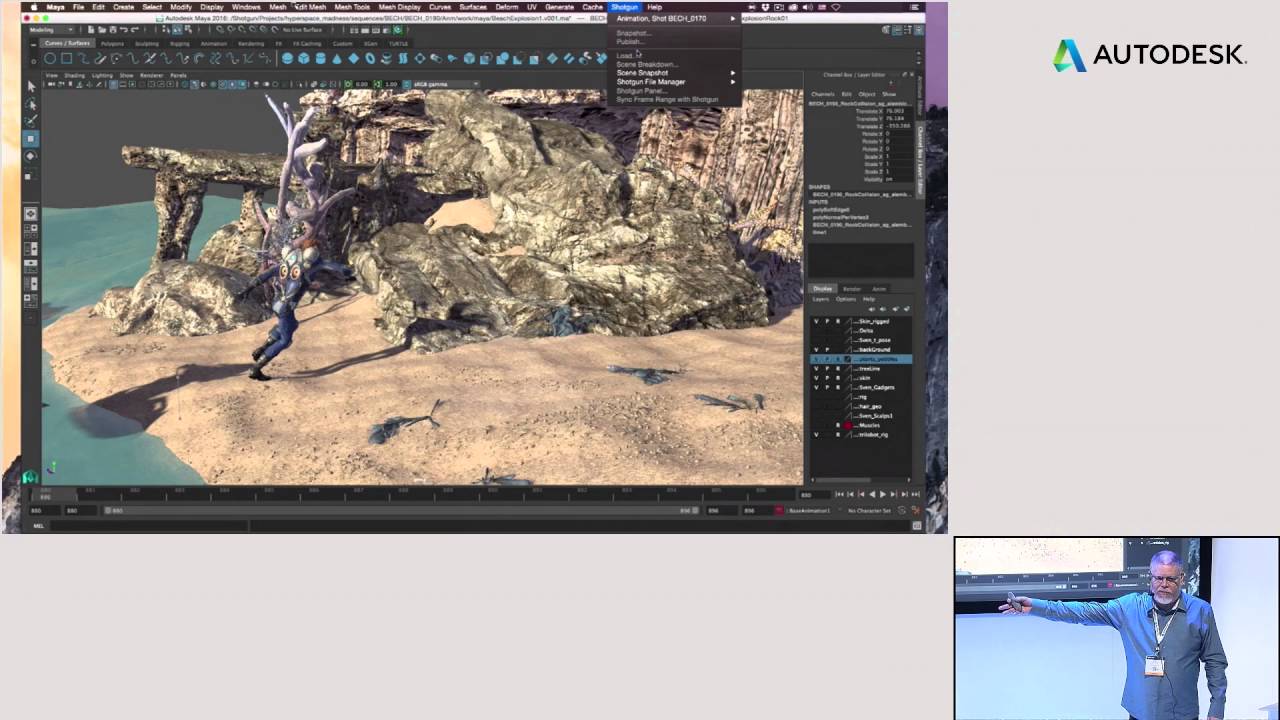Image resolution: width=1280 pixels, height=720 pixels.
Task: Switch to the Rigging shelf tab
Action: pyautogui.click(x=180, y=43)
